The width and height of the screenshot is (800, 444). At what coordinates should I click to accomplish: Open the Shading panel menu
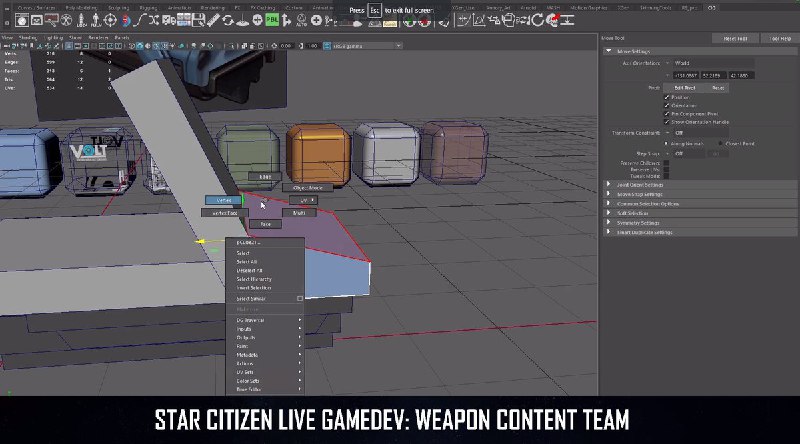[28, 38]
